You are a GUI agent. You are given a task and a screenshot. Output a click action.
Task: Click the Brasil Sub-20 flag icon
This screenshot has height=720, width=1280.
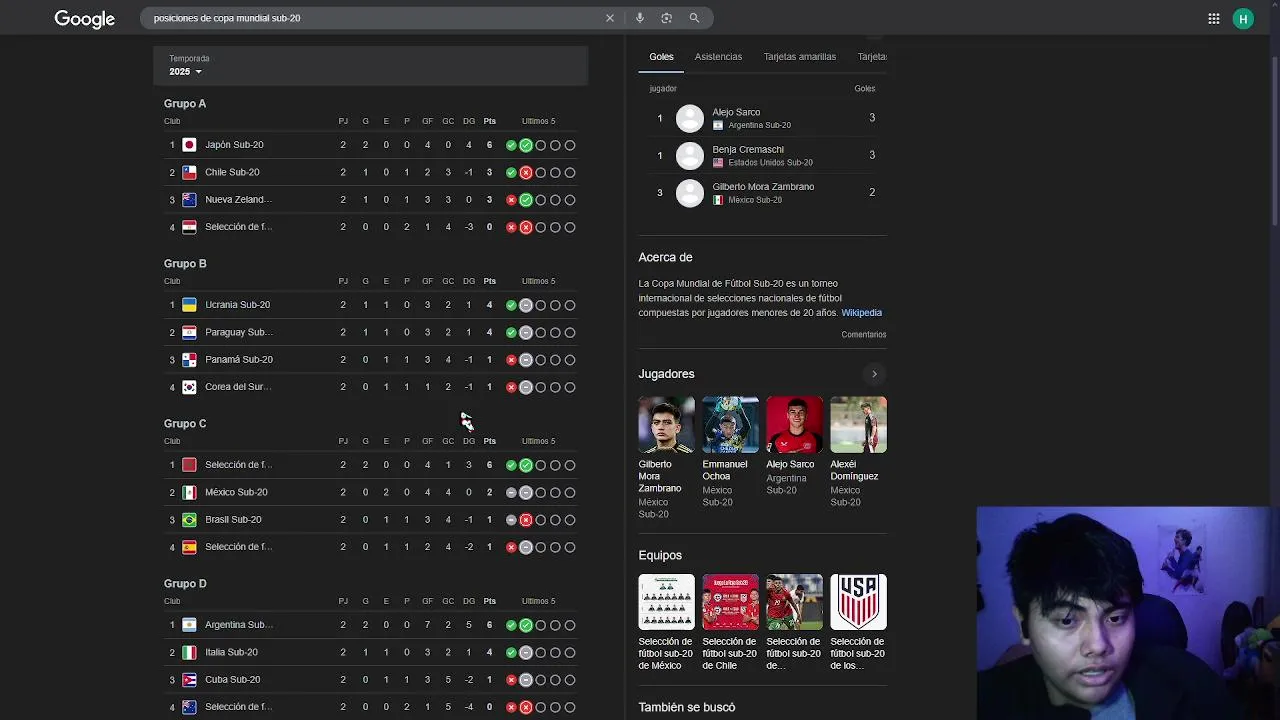tap(189, 520)
